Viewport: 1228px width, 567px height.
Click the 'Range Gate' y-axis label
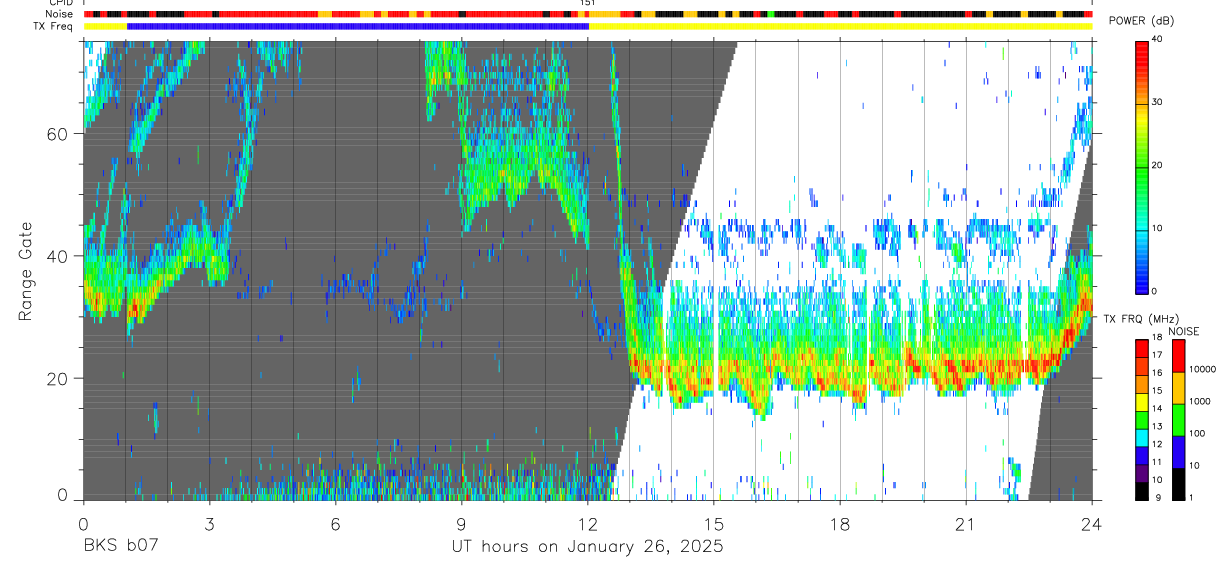click(x=24, y=272)
